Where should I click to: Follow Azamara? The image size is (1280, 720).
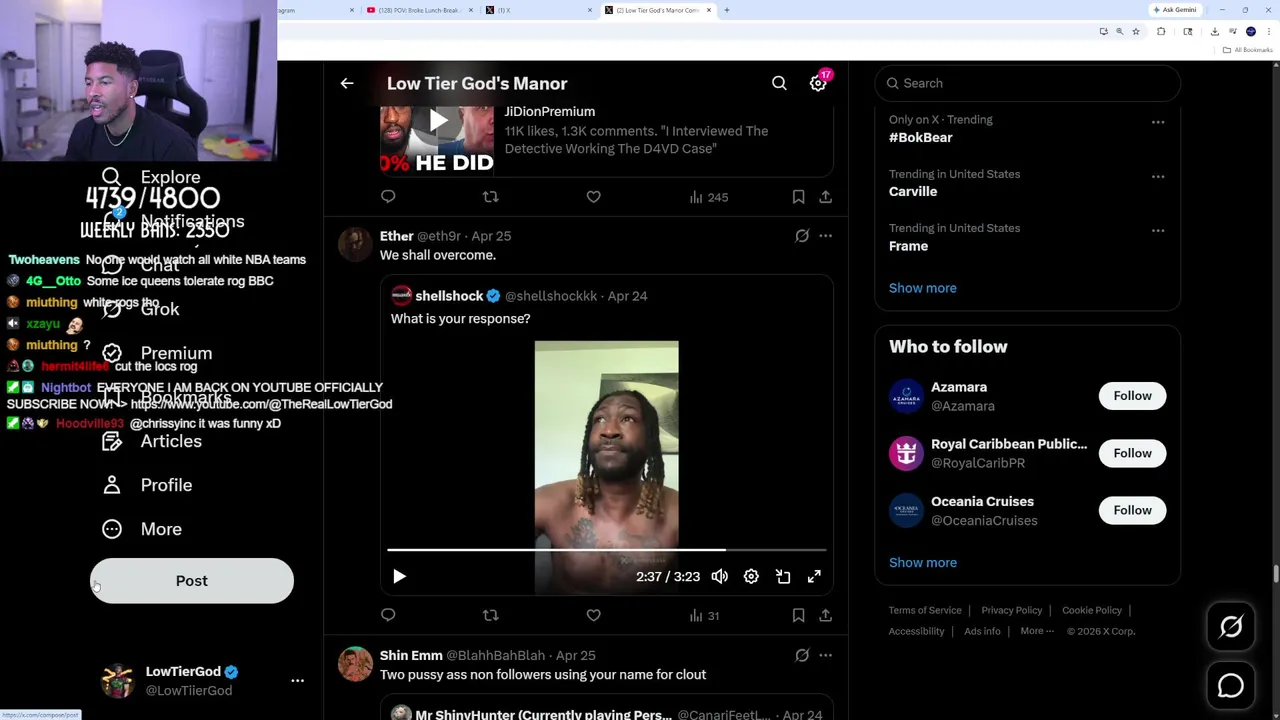(x=1132, y=396)
